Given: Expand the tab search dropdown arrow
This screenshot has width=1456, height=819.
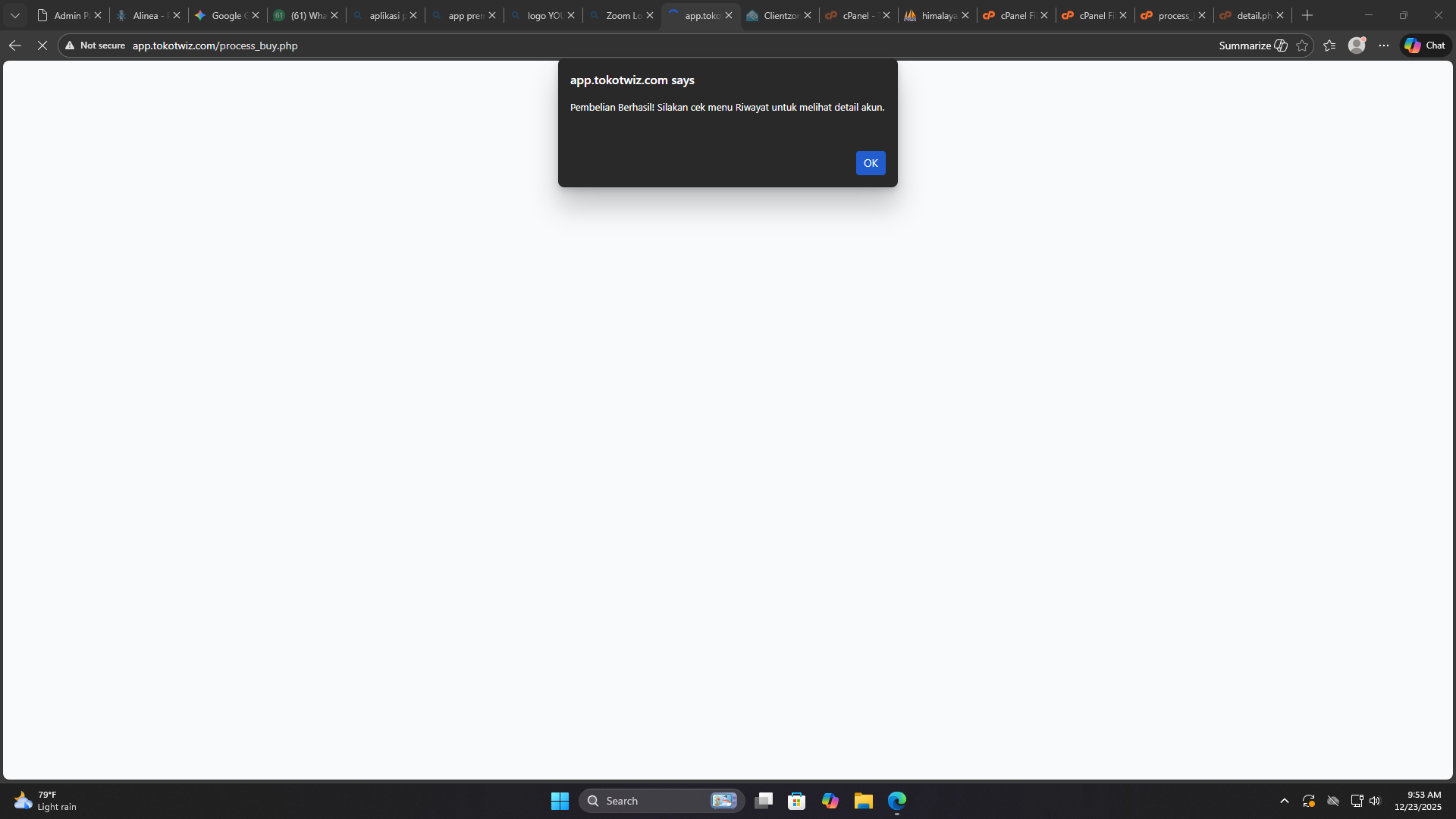Looking at the screenshot, I should pos(15,15).
